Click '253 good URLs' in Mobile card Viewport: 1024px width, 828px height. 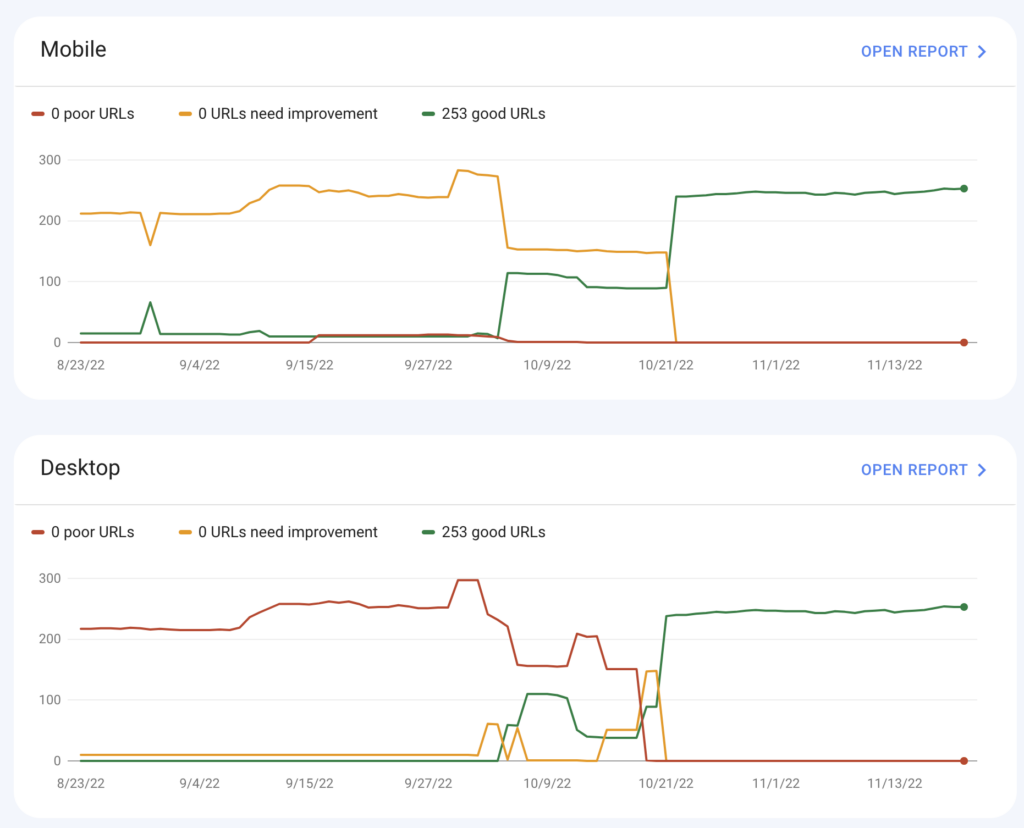[x=494, y=114]
